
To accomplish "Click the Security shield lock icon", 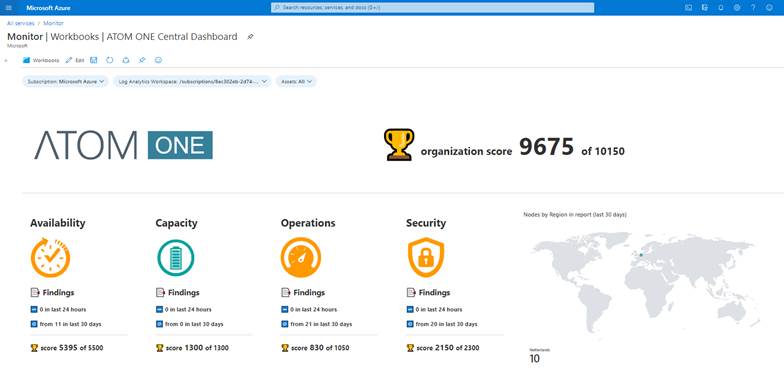I will click(426, 258).
